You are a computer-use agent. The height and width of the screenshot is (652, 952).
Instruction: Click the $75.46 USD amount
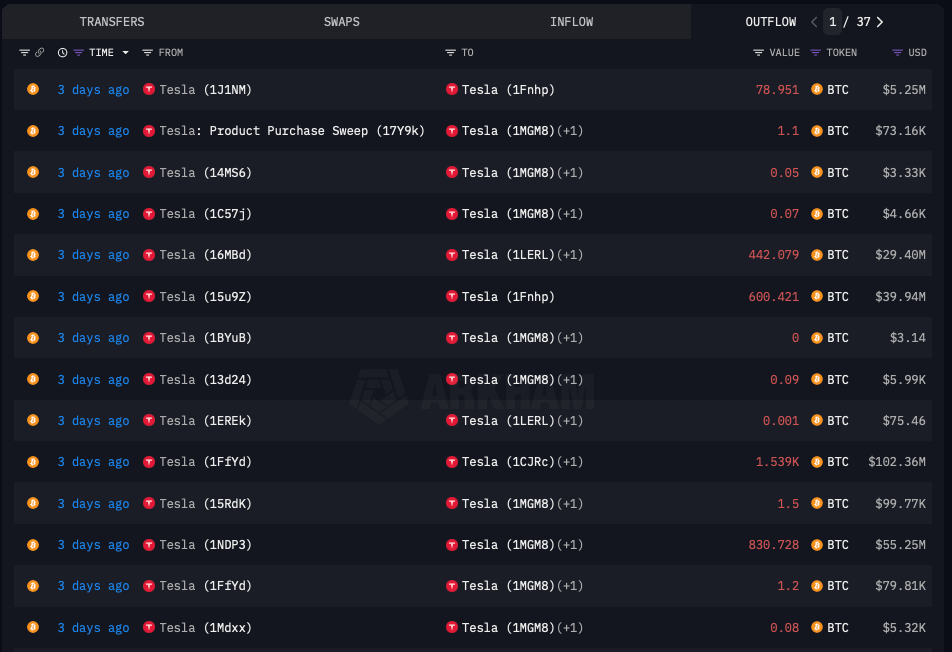[x=904, y=421]
